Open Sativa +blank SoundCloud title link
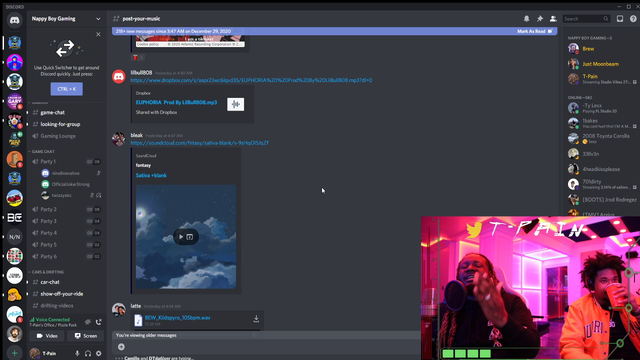The width and height of the screenshot is (640, 360). click(151, 176)
